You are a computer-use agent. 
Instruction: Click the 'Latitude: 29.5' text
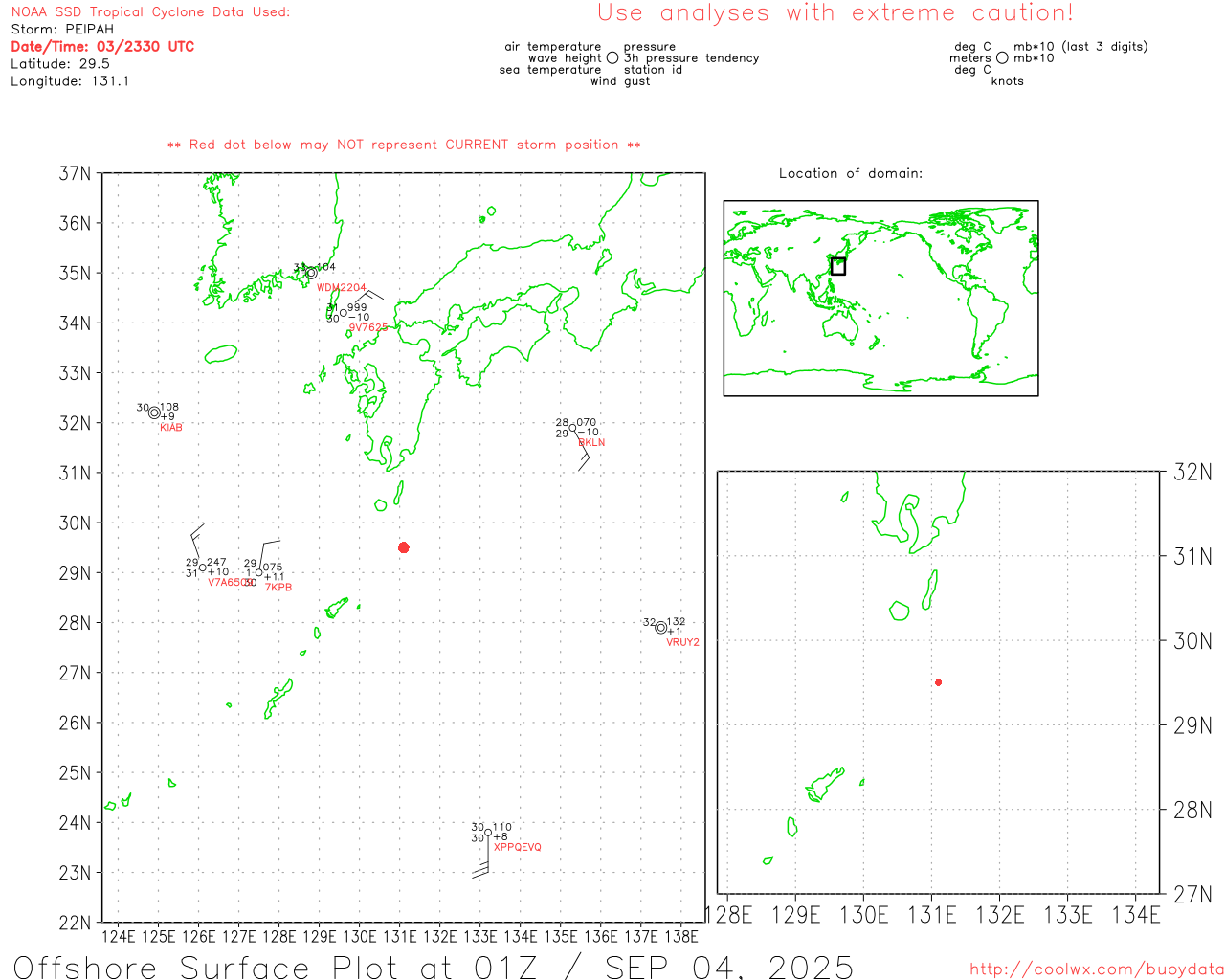pos(60,64)
